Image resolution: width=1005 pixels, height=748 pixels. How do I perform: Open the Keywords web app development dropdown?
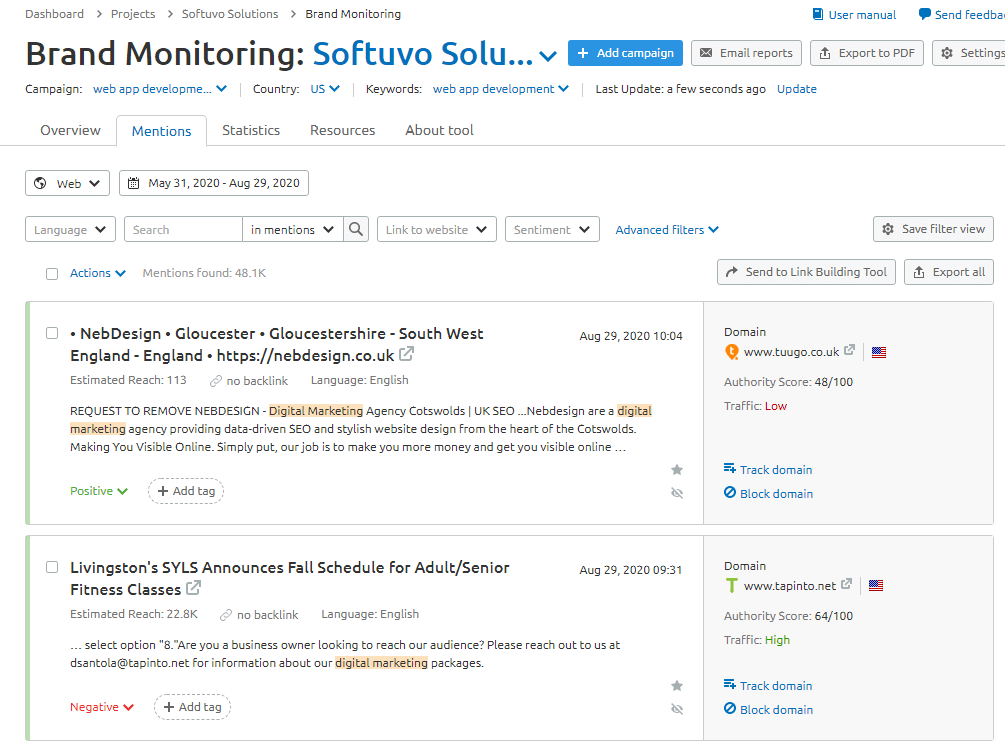click(x=501, y=88)
